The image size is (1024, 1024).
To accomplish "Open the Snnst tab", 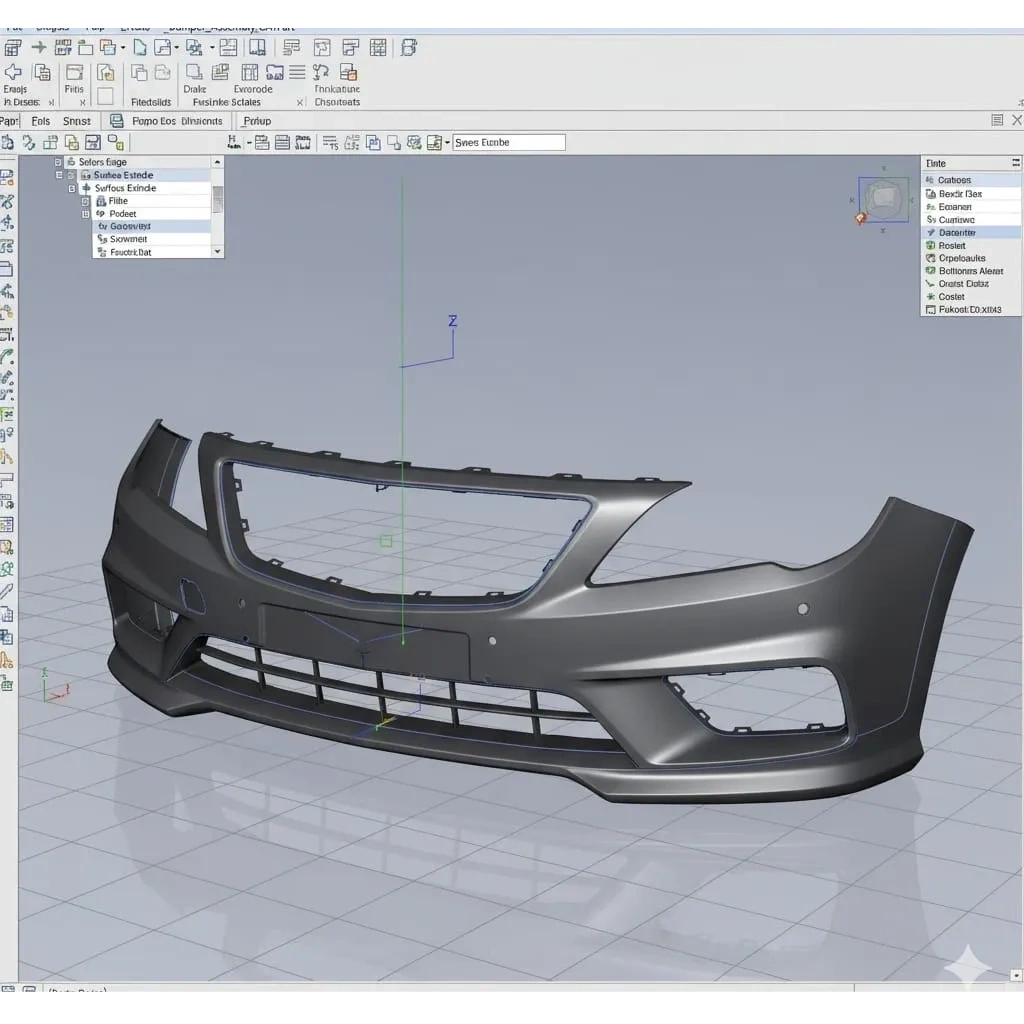I will 77,121.
